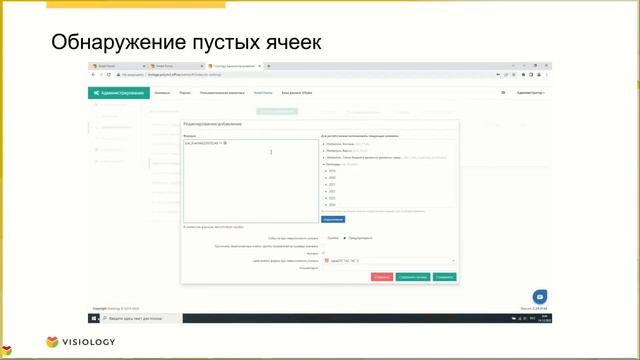Click the green Администрирование logo button
Screen dimensions: 640x360
pos(119,93)
